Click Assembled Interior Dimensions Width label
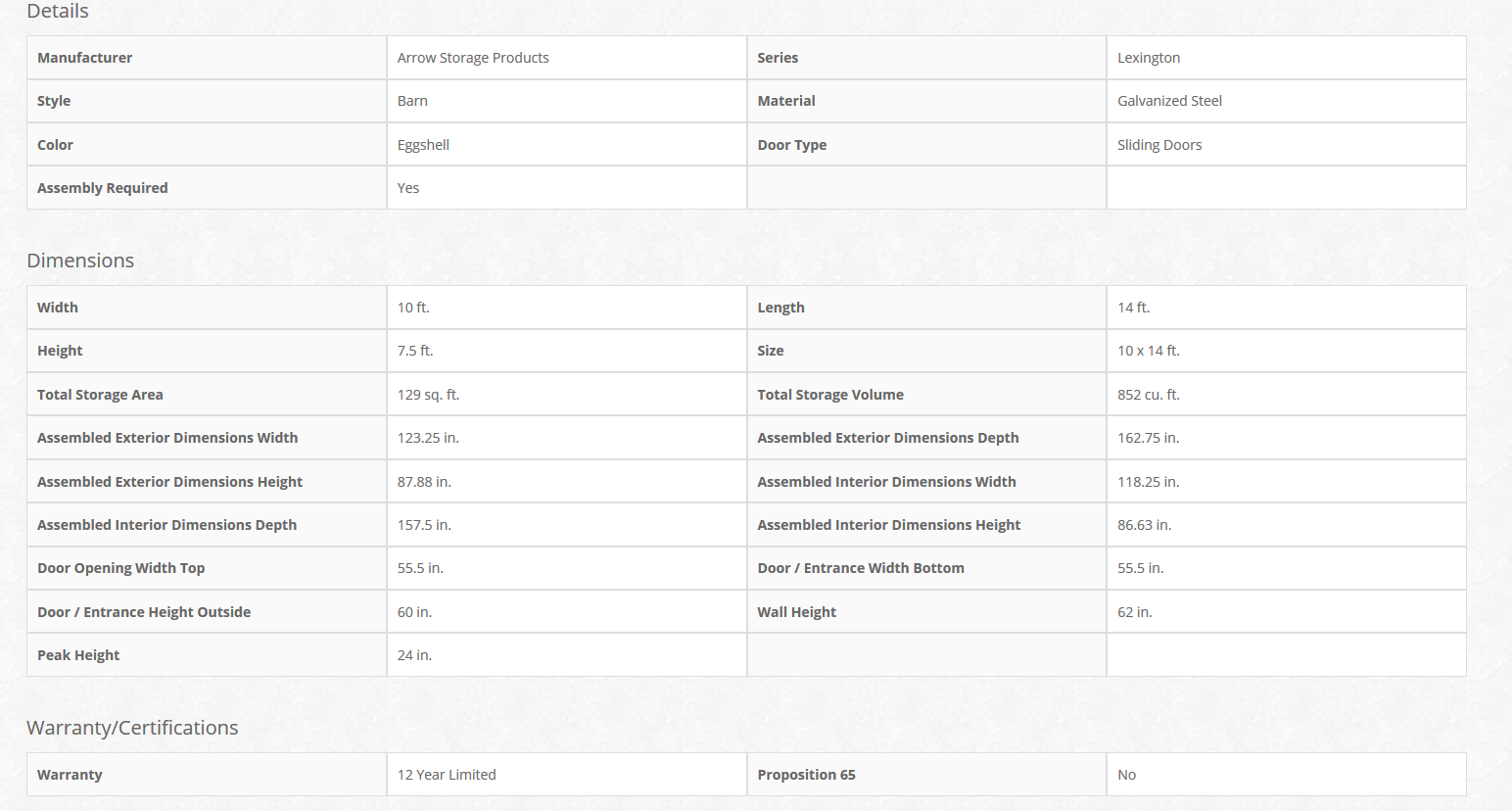 (x=886, y=482)
